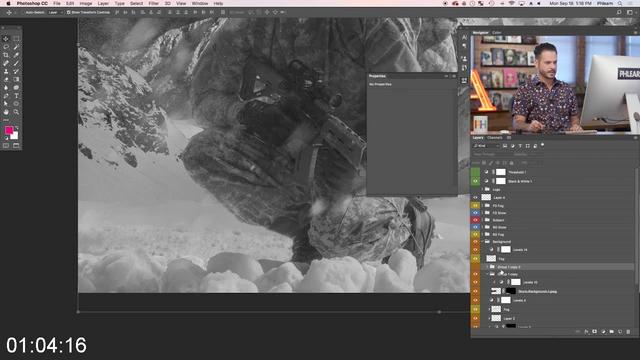Add a new adjustment layer icon
This screenshot has height=360, width=640.
click(603, 332)
